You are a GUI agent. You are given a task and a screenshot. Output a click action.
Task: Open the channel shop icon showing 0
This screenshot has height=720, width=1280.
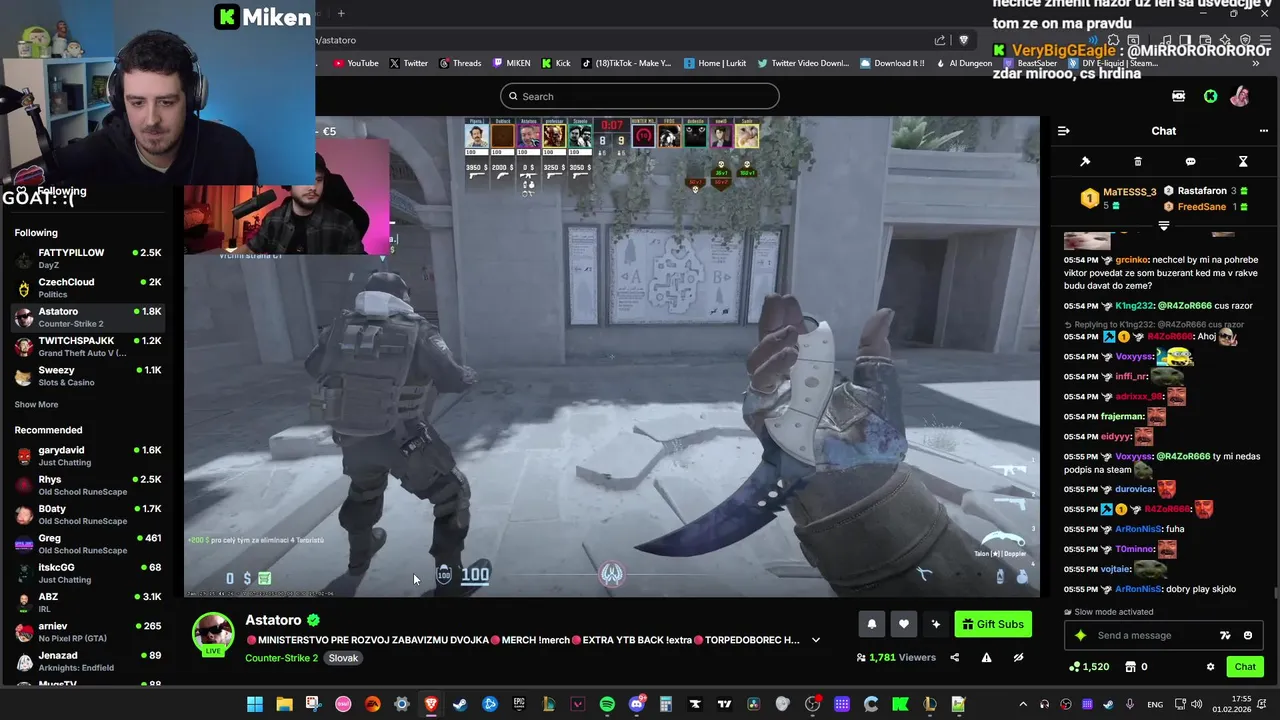pos(1136,666)
